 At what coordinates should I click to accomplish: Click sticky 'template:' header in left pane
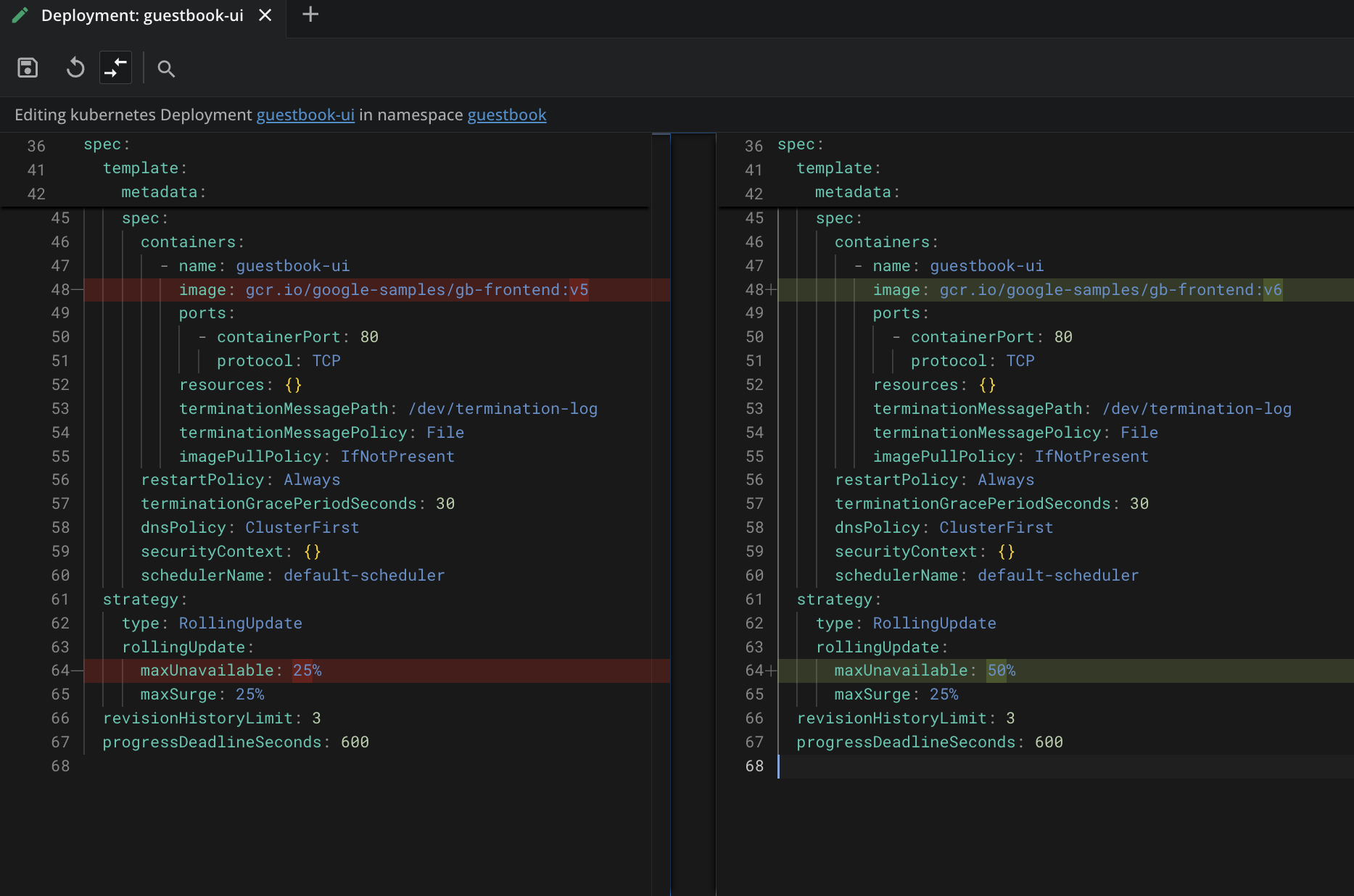tap(144, 168)
